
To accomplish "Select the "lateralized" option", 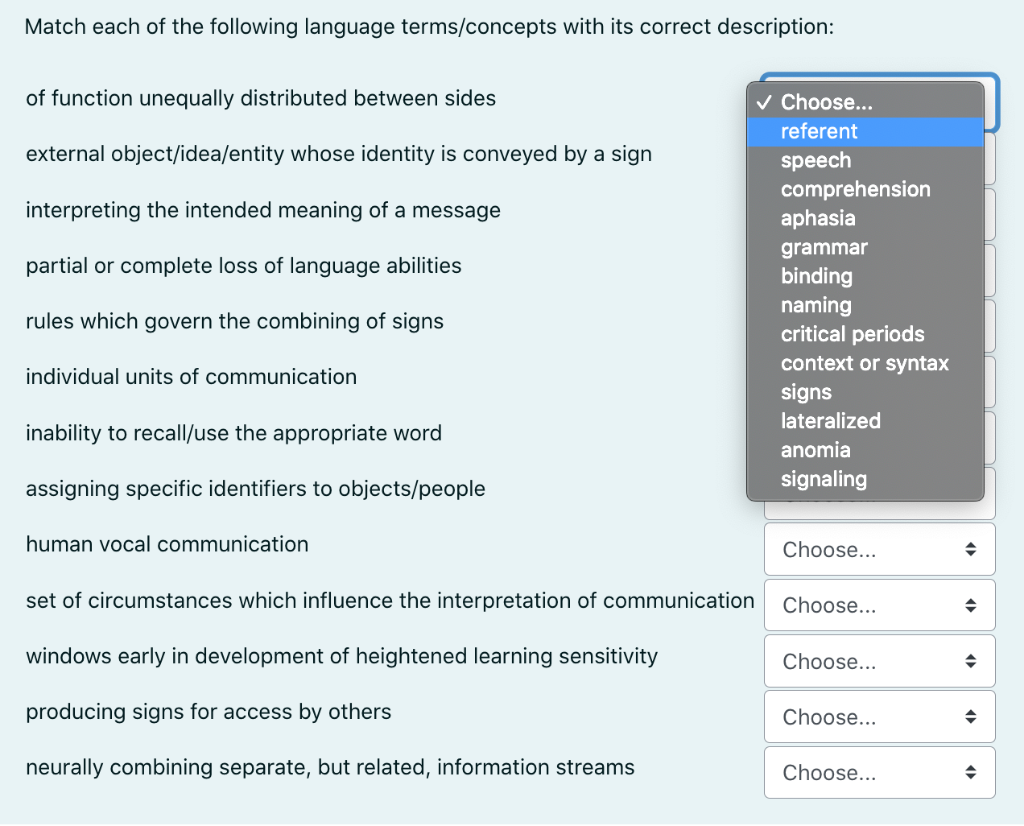I will [831, 421].
